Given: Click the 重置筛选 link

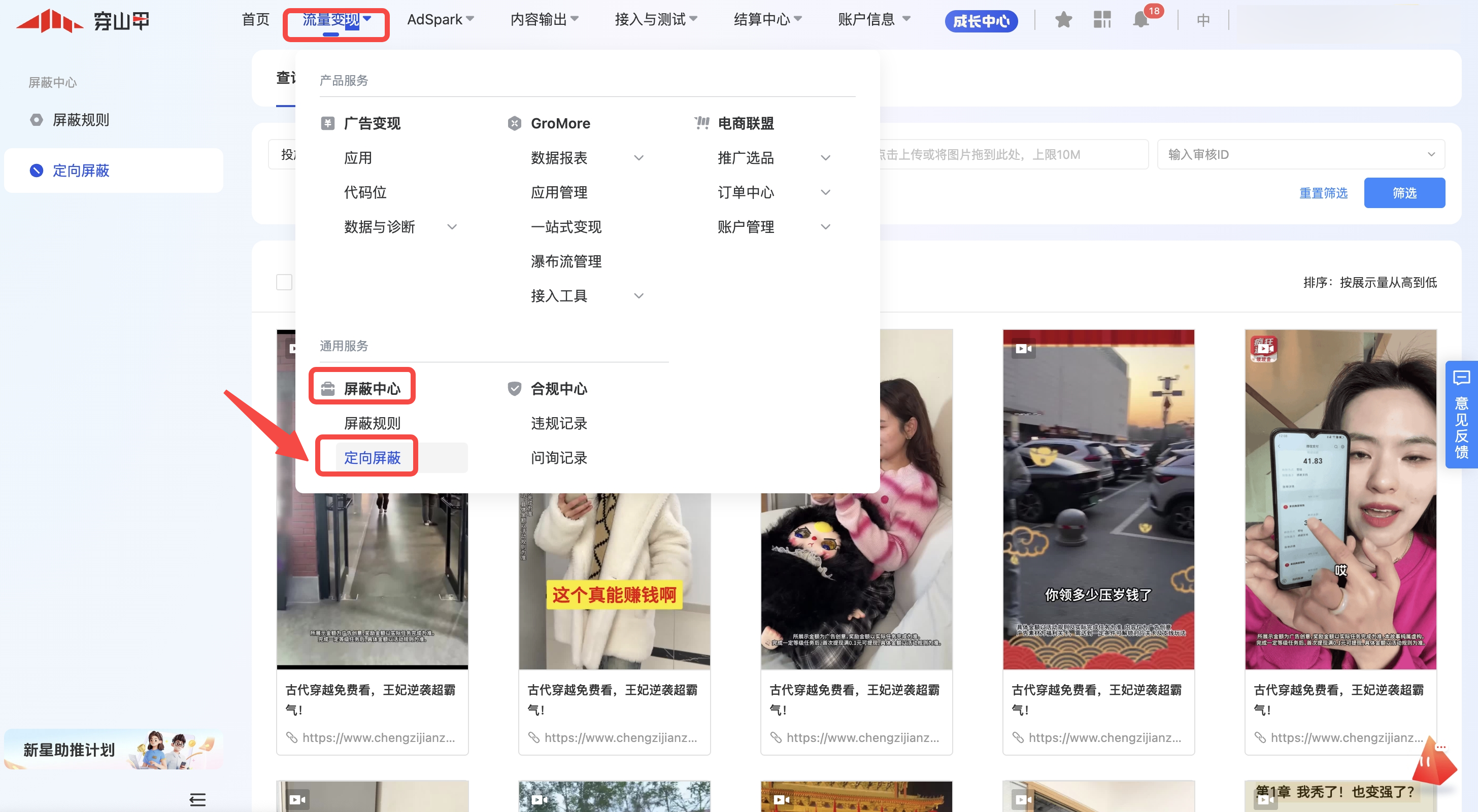Looking at the screenshot, I should tap(1323, 193).
